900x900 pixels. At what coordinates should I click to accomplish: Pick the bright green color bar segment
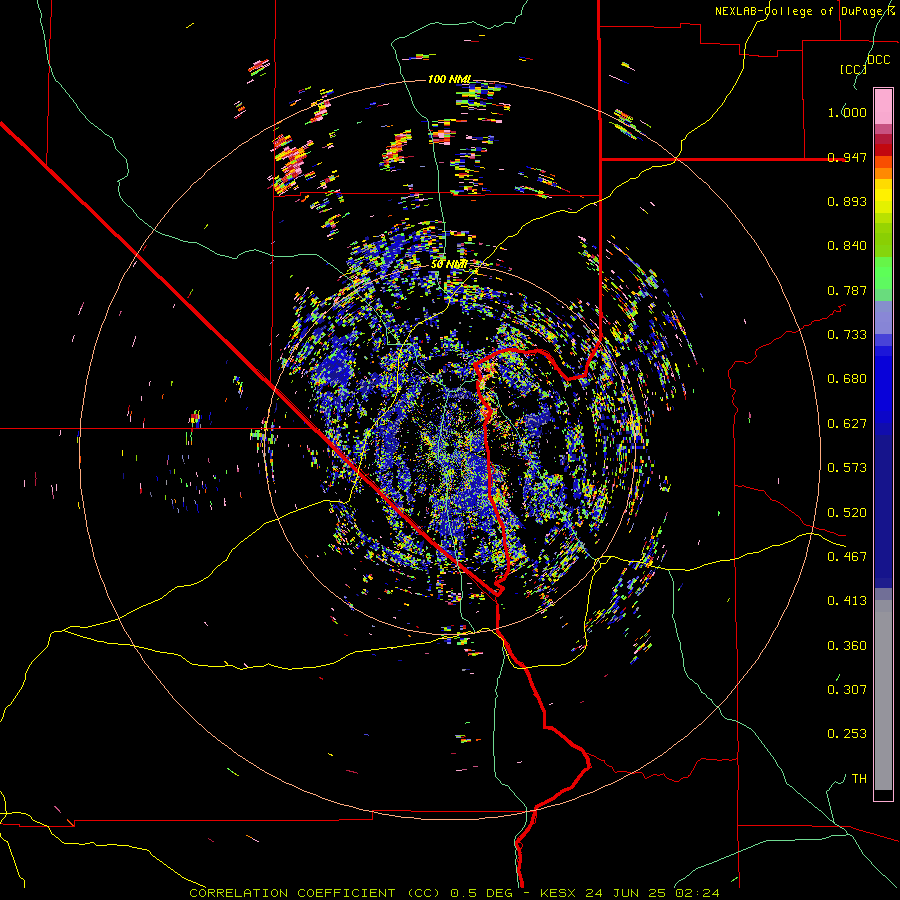(x=883, y=273)
